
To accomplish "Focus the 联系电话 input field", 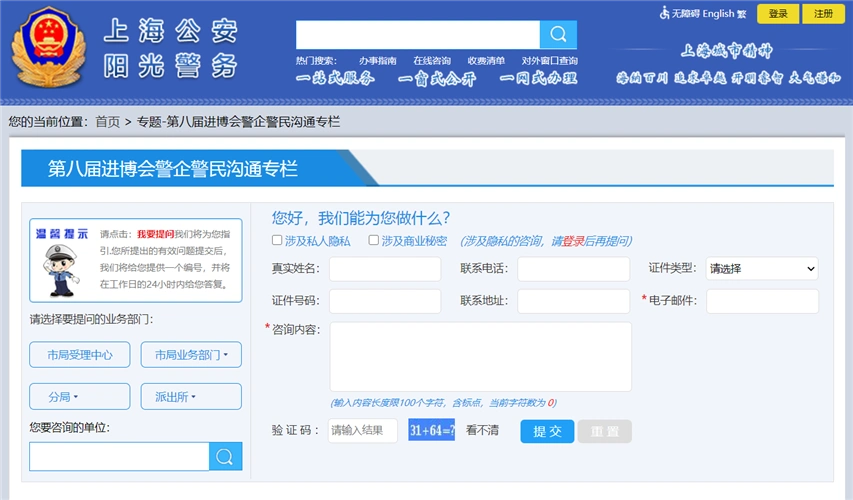I will pos(573,269).
